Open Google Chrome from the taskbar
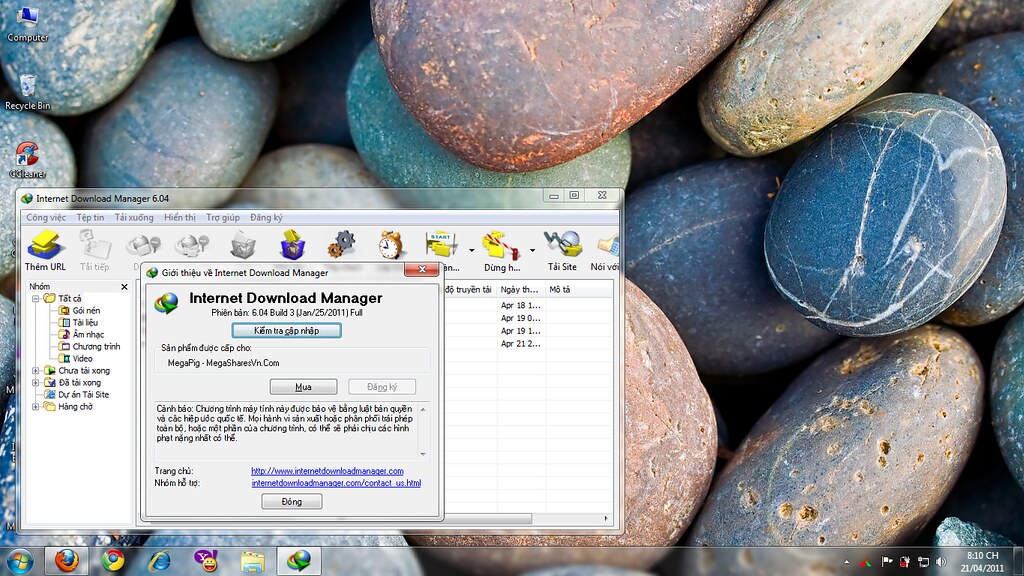This screenshot has width=1024, height=576. pos(113,560)
